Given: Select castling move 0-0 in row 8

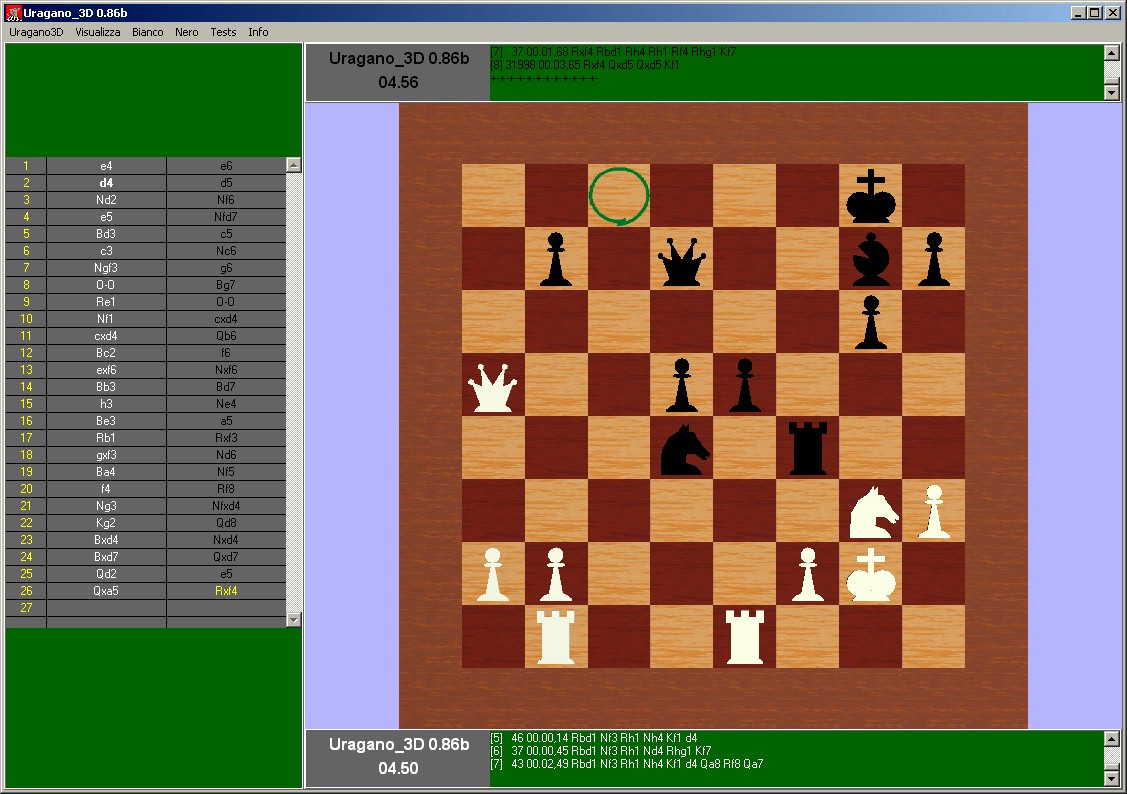Looking at the screenshot, I should point(106,285).
